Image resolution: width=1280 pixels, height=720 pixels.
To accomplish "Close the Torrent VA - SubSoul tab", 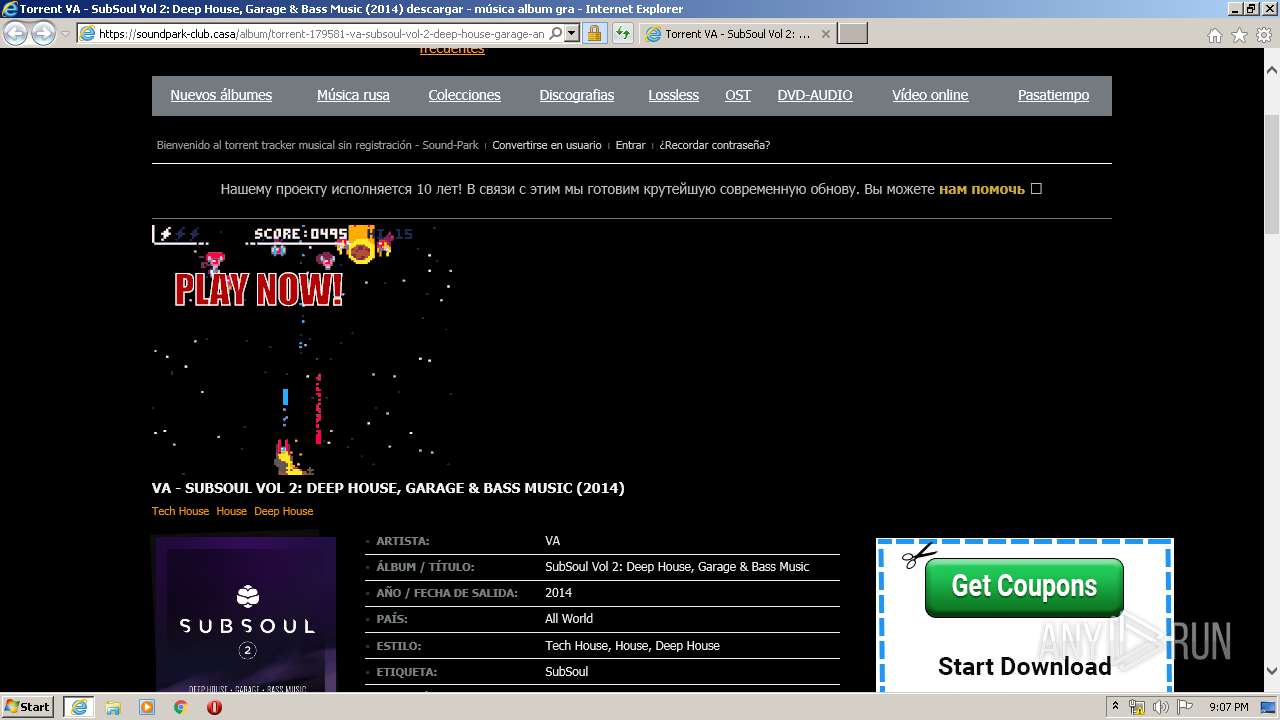I will click(x=826, y=33).
